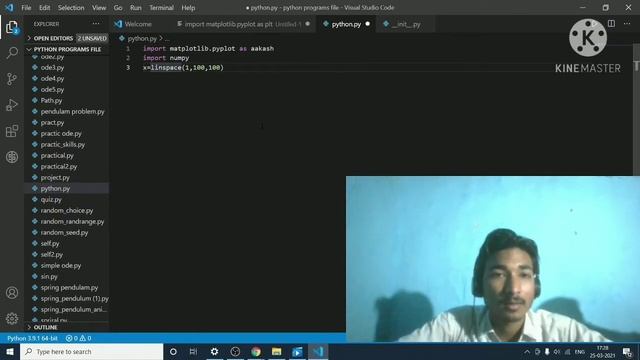Open notification center icon
The image size is (640, 360).
[x=627, y=351]
